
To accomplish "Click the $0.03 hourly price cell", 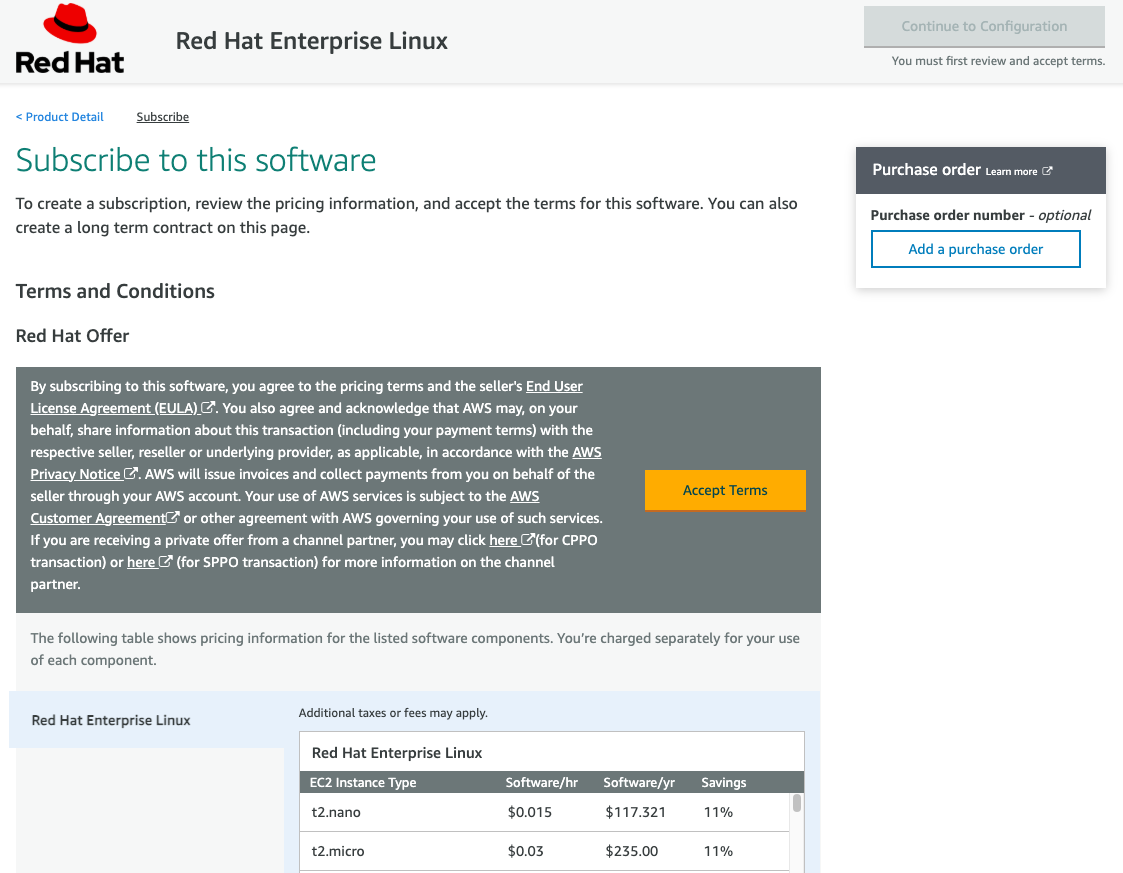I will (x=525, y=851).
